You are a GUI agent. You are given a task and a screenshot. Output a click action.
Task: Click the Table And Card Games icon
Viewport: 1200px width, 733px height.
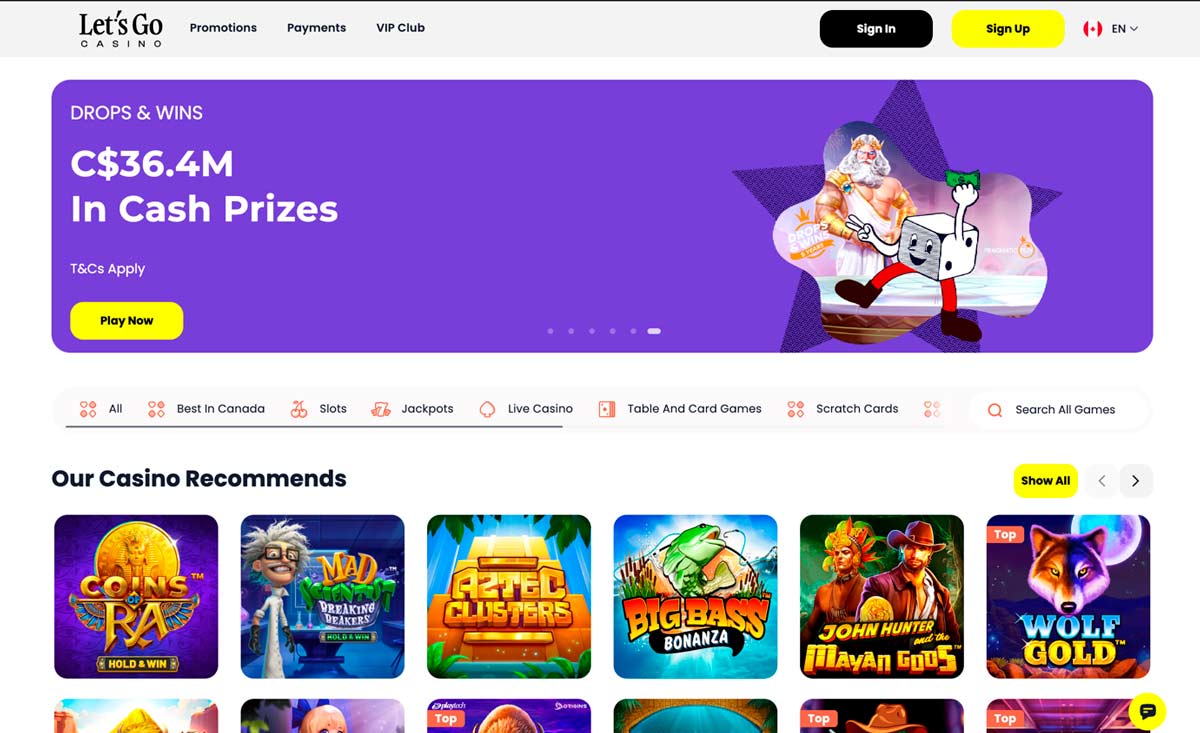(x=606, y=409)
